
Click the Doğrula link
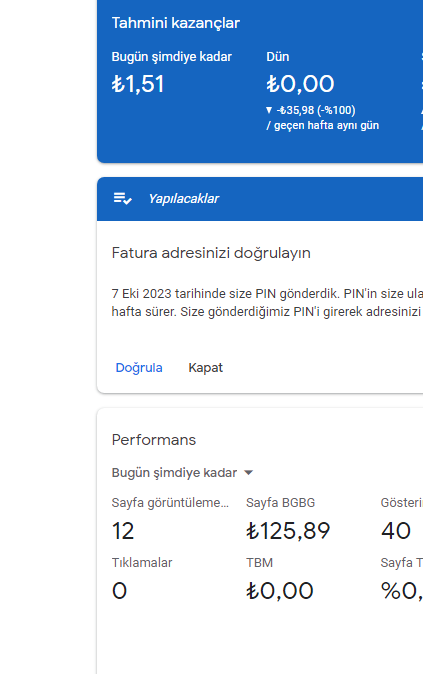139,368
